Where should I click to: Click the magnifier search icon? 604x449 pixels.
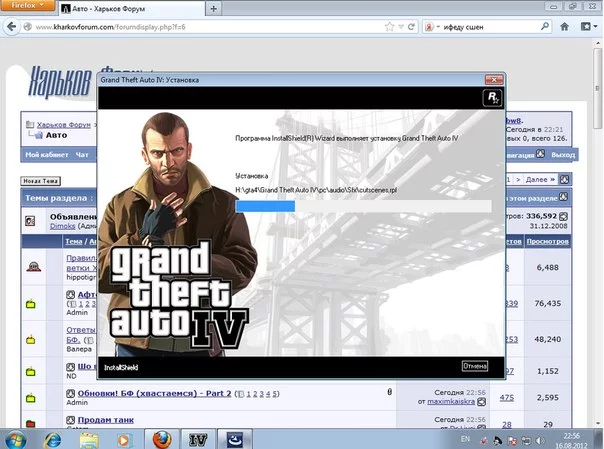545,27
